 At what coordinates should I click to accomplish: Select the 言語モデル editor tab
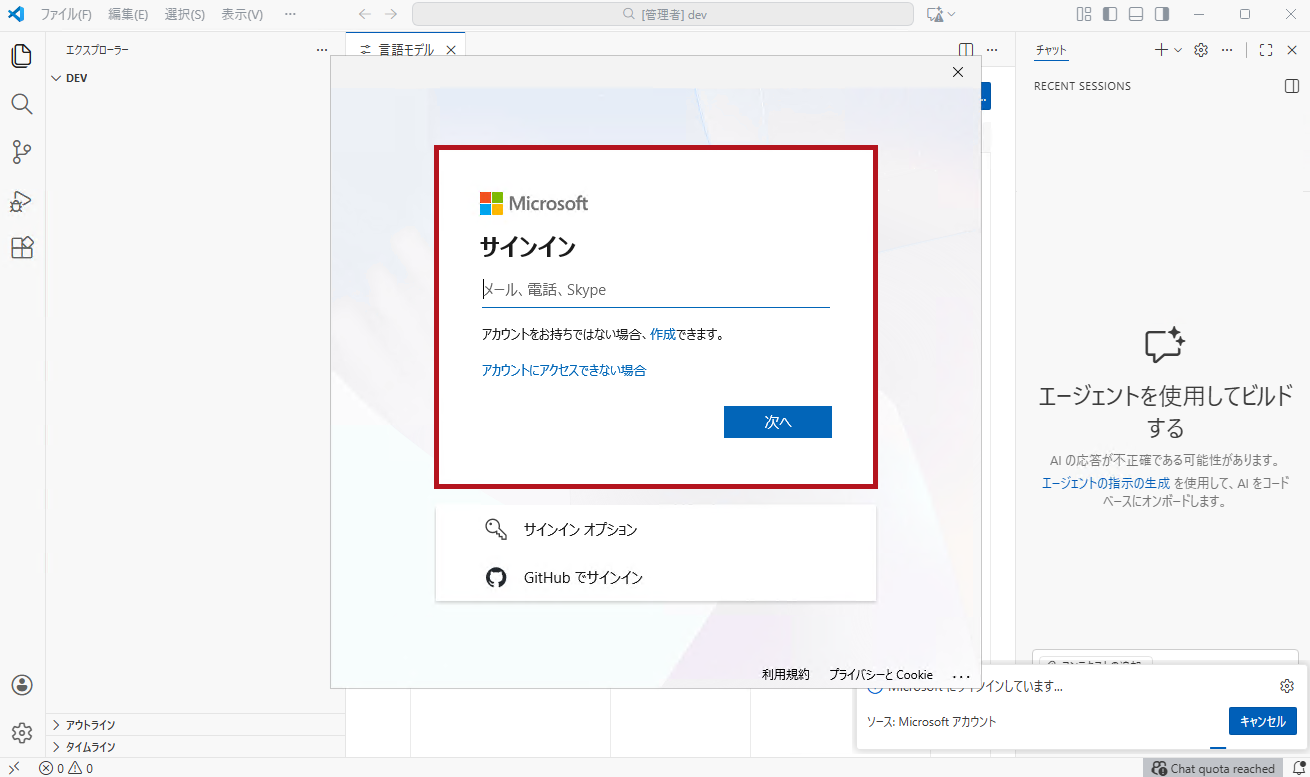pyautogui.click(x=404, y=47)
